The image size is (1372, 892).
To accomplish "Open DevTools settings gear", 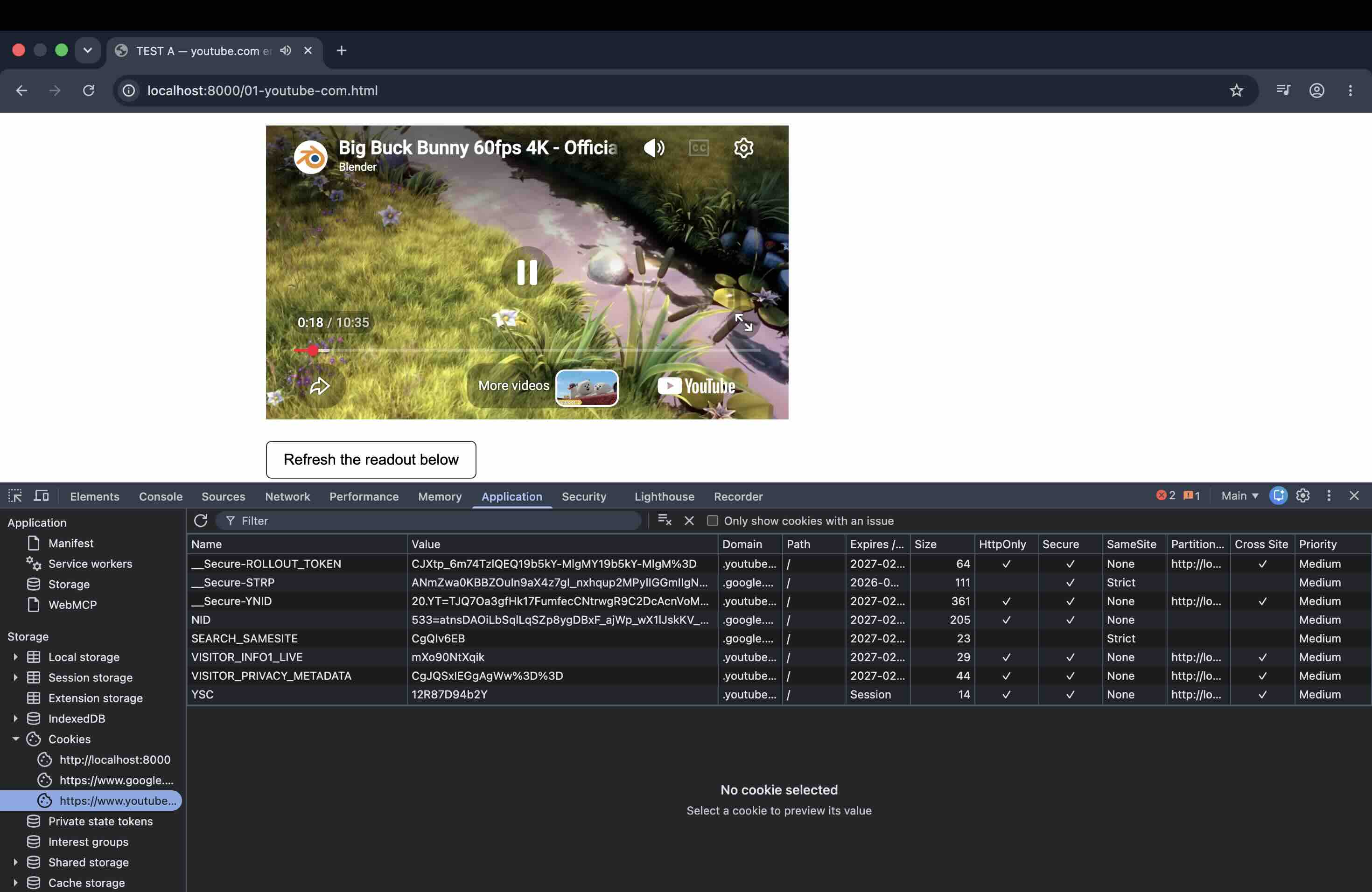I will [x=1303, y=495].
